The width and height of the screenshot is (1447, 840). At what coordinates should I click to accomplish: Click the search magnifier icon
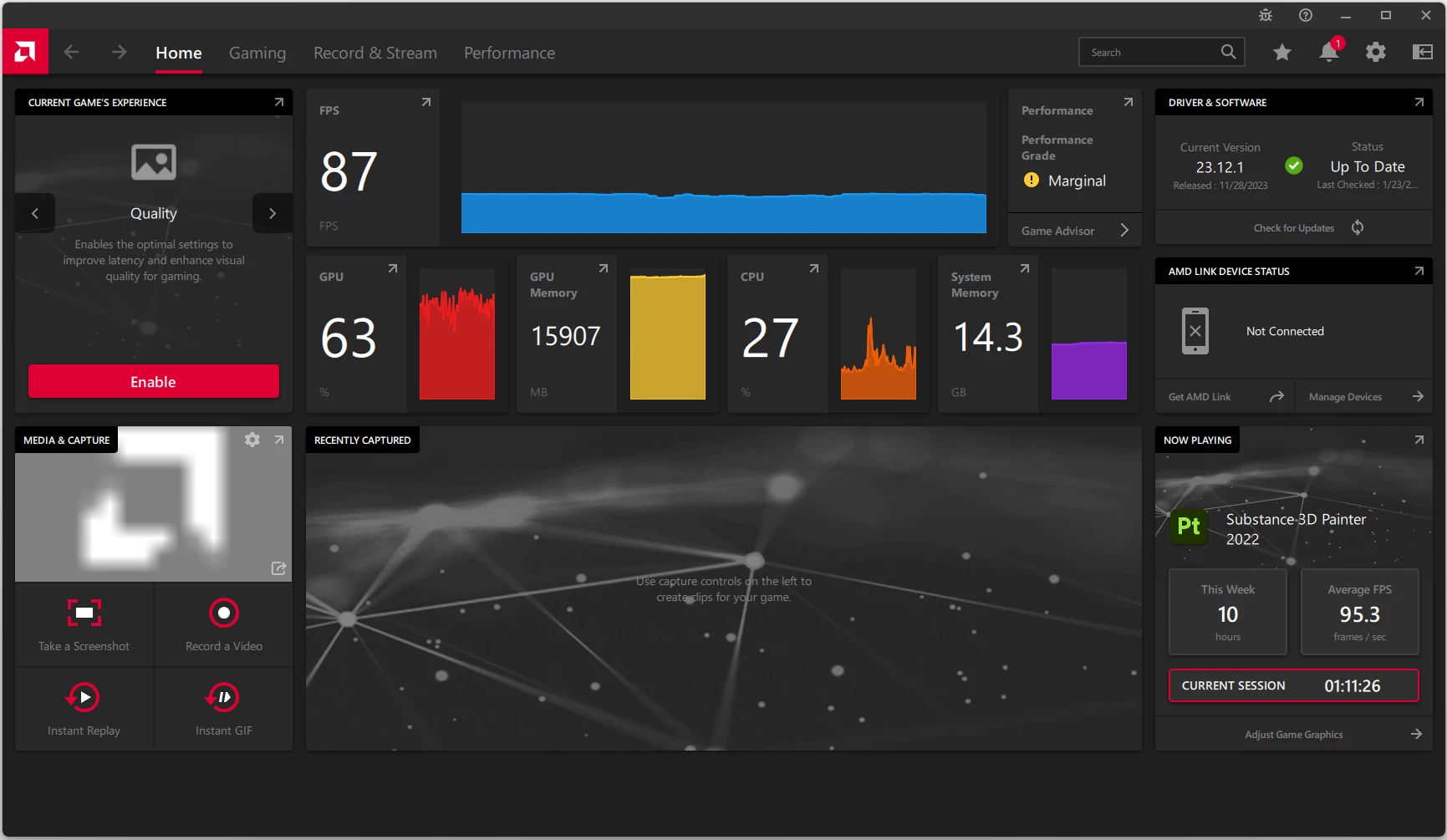pos(1228,52)
